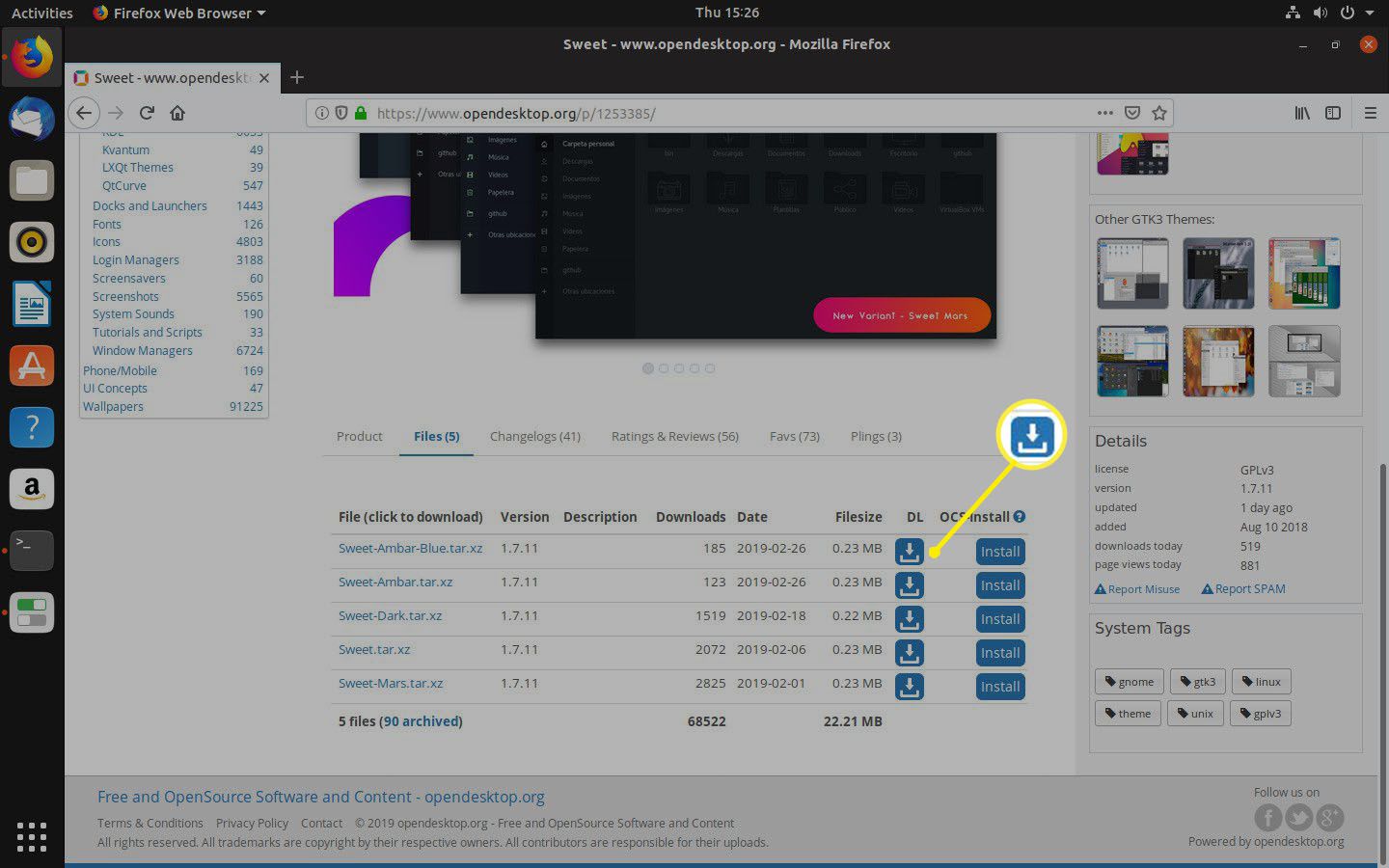Close the Sweet opendesktop tab
This screenshot has width=1389, height=868.
[264, 78]
